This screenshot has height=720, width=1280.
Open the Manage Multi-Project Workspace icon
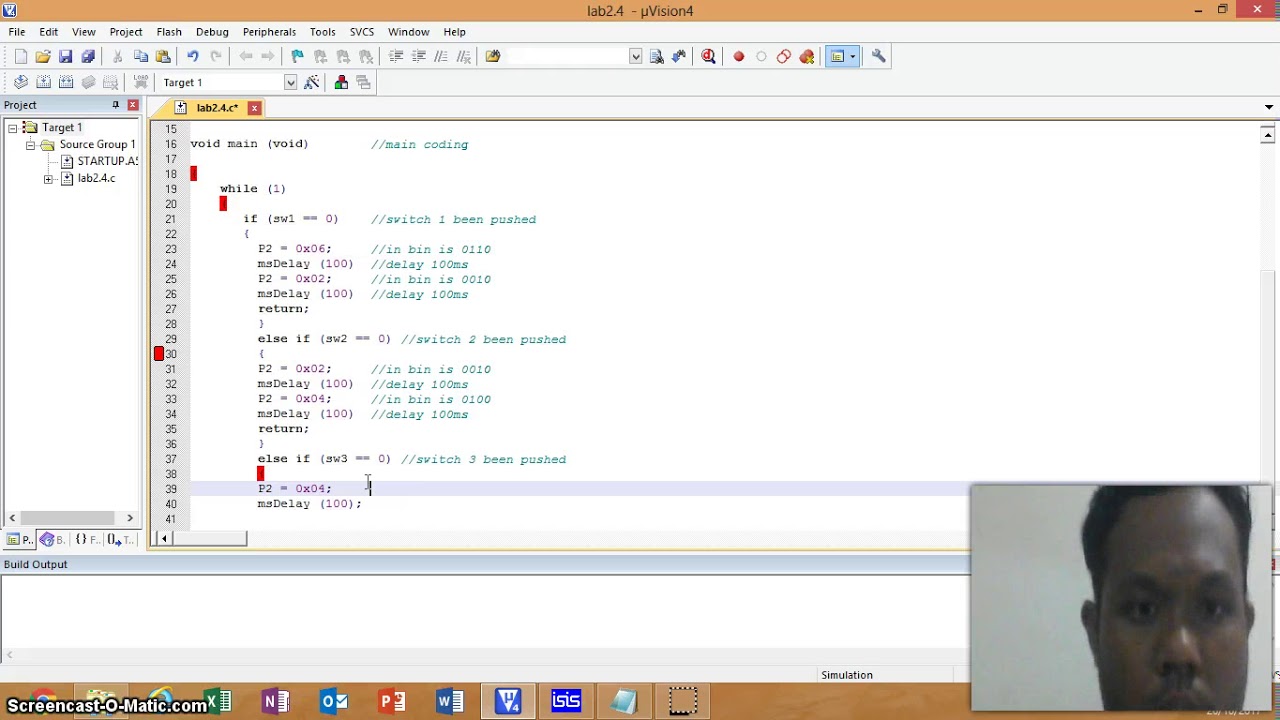[363, 83]
